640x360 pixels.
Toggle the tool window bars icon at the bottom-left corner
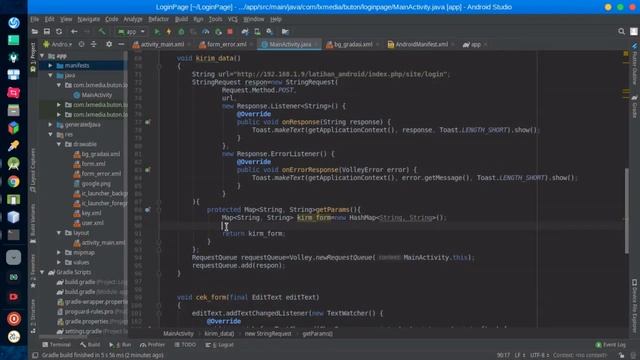point(35,355)
